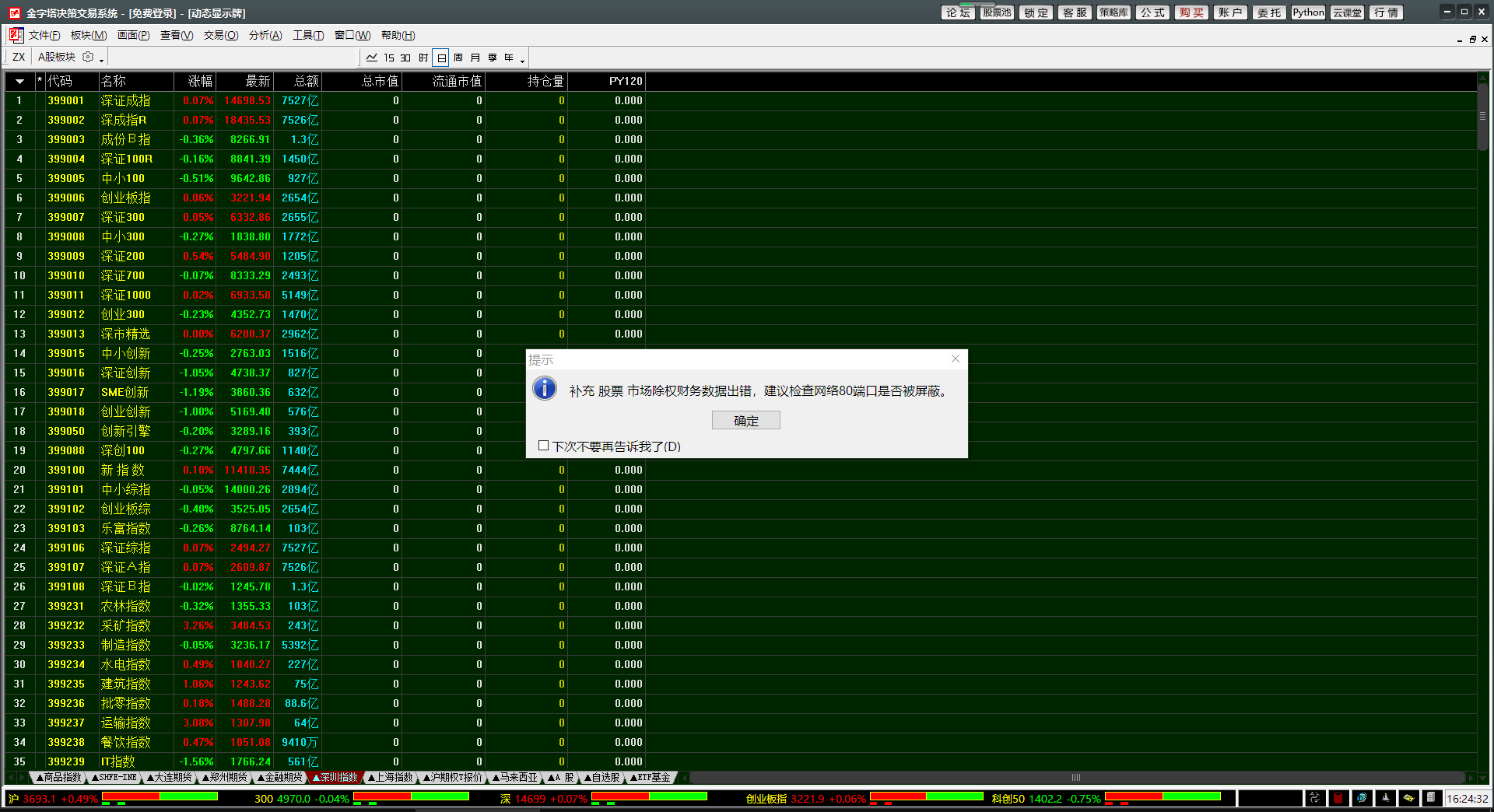Viewport: 1494px width, 812px height.
Task: Select the line chart (分时) icon
Action: coord(371,58)
